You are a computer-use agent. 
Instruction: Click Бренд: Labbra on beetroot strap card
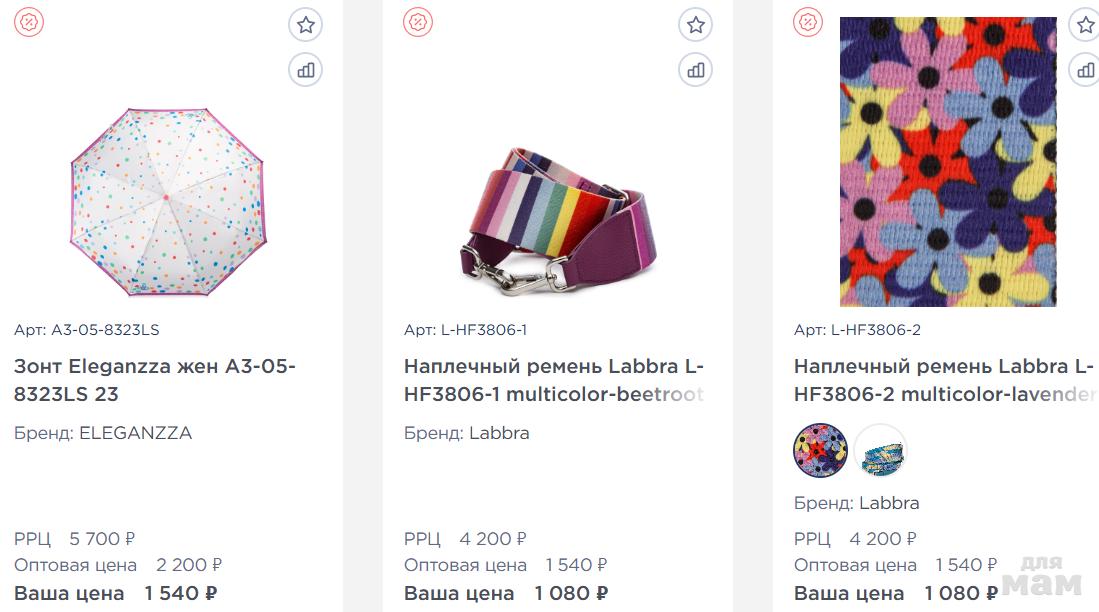click(467, 433)
